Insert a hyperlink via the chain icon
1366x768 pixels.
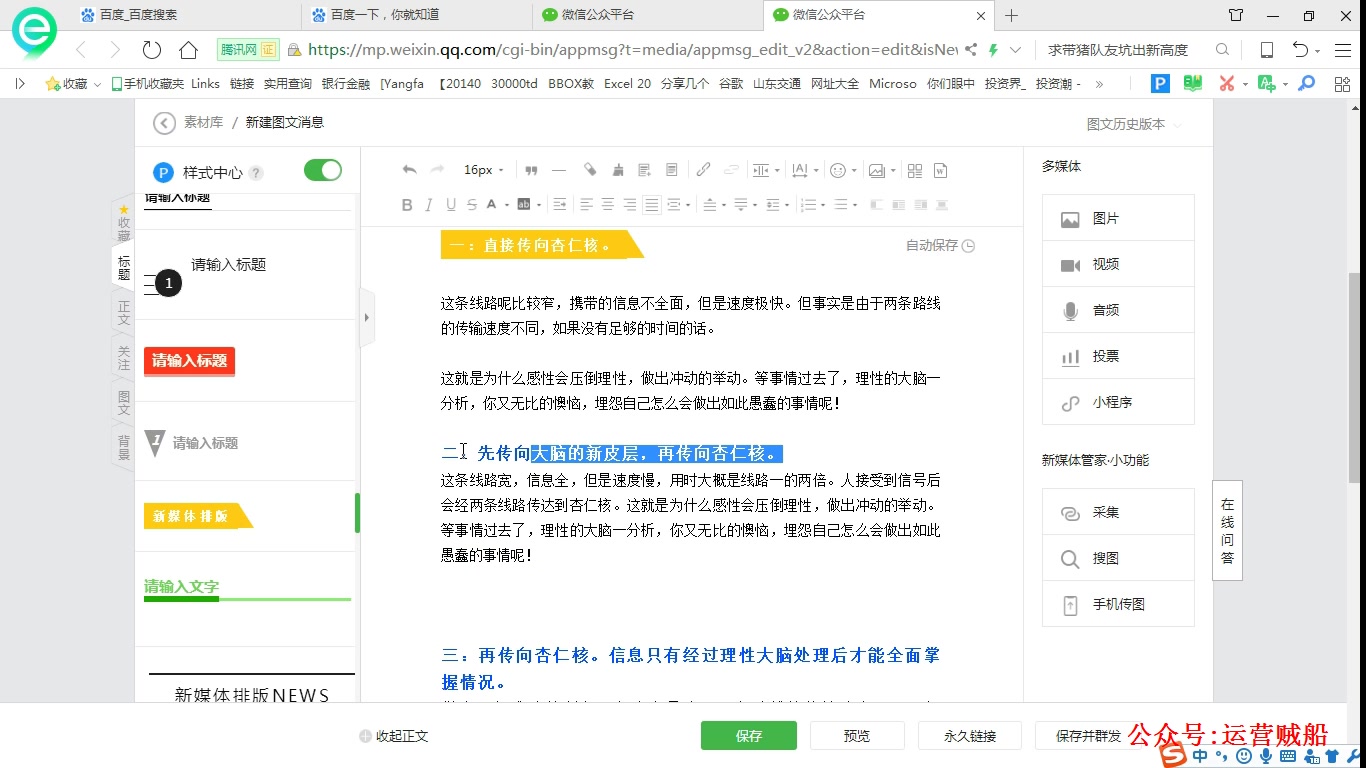(x=703, y=170)
